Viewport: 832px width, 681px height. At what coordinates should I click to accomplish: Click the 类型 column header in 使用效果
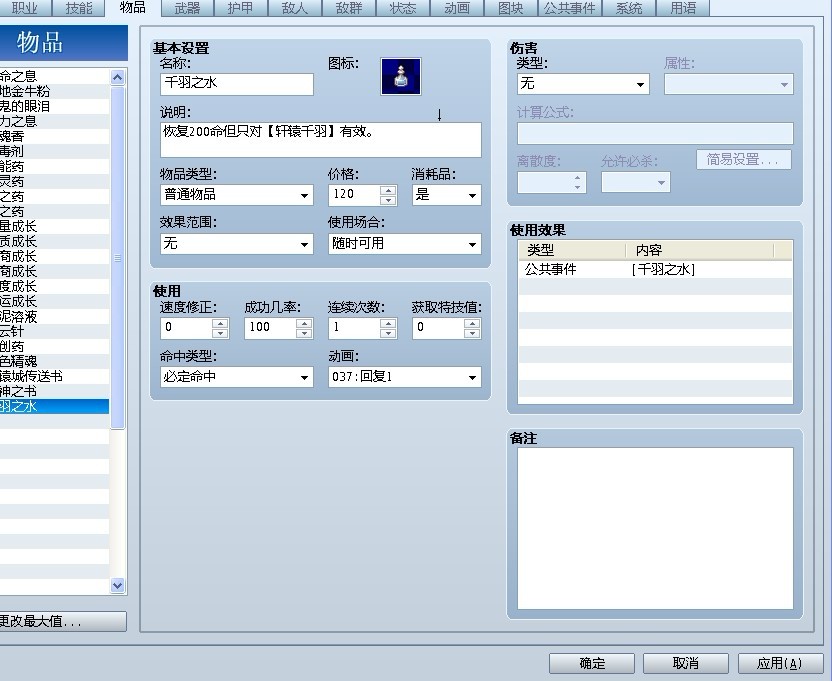click(573, 250)
